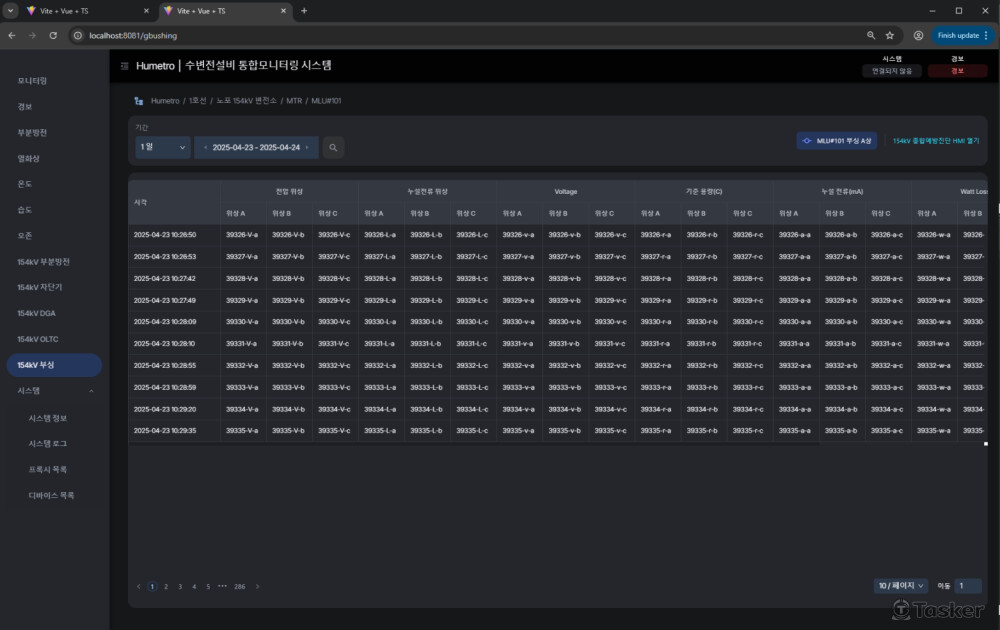This screenshot has width=1000, height=630.
Task: Collapse the sidebar with the hamburger icon
Action: tap(124, 66)
